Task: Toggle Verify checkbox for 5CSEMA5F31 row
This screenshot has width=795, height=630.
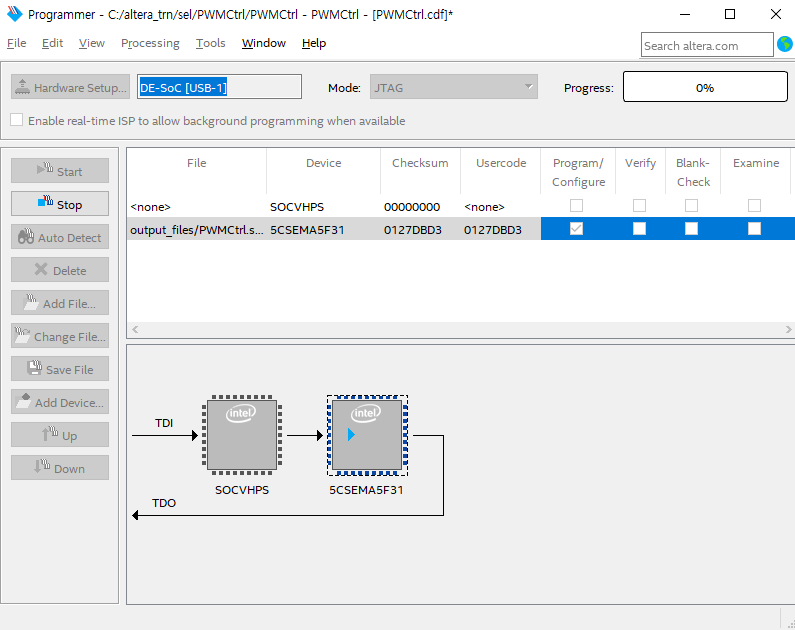Action: (x=639, y=229)
